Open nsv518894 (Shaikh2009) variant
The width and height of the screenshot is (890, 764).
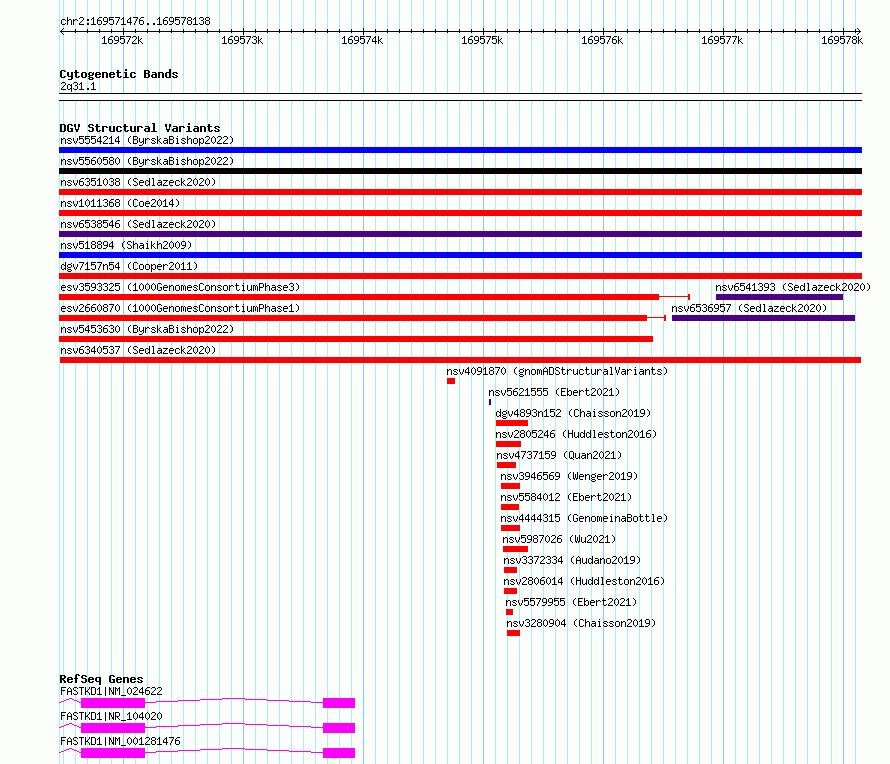pyautogui.click(x=126, y=245)
